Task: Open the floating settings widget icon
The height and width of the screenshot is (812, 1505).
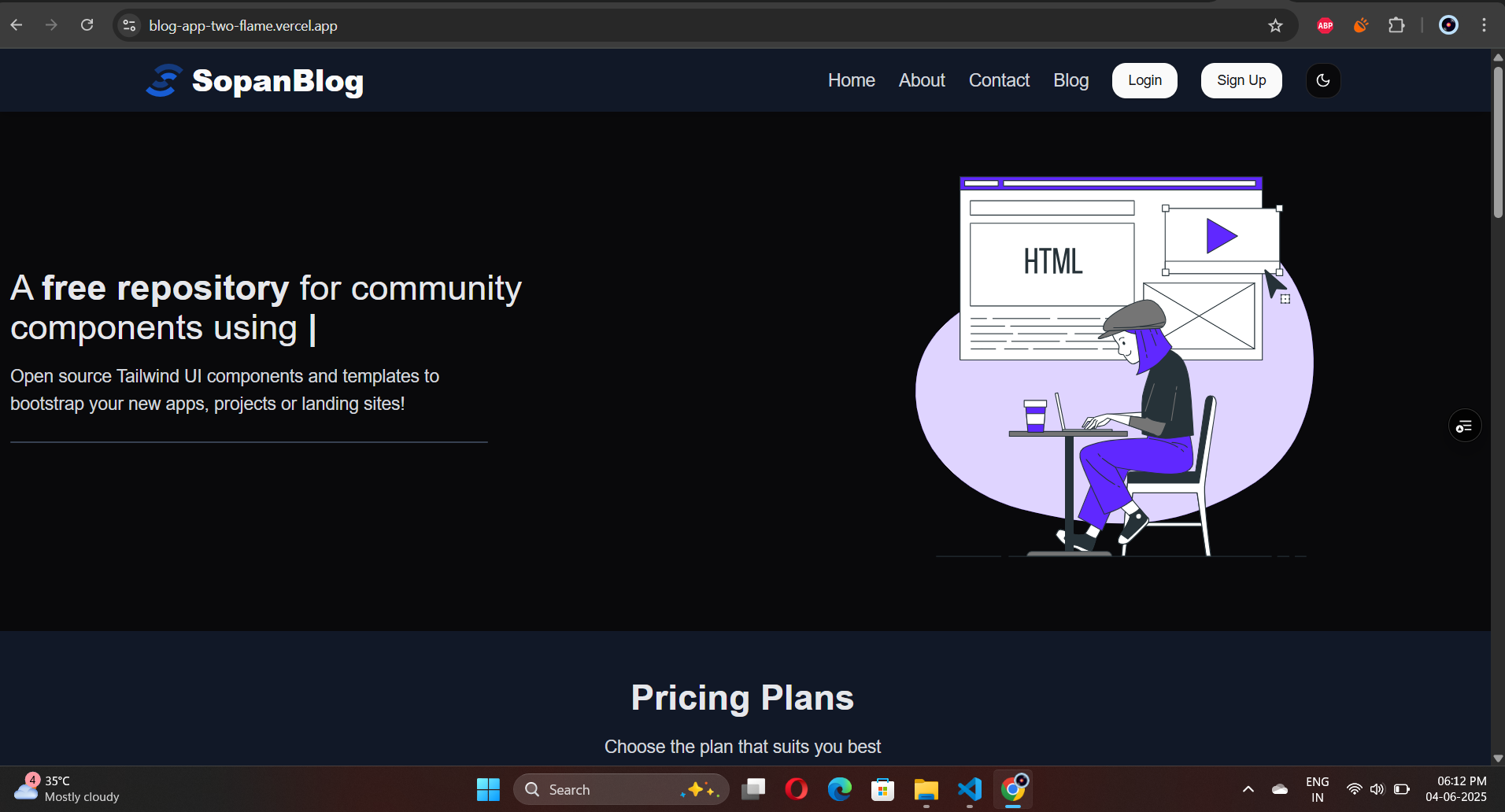Action: click(1464, 426)
